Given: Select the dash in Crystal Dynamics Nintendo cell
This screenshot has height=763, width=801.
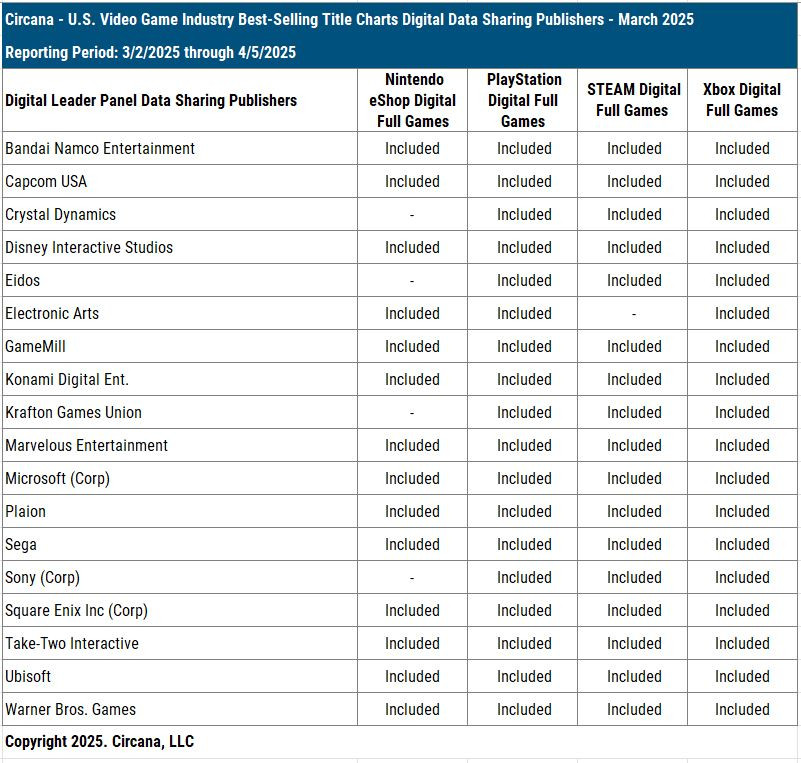Looking at the screenshot, I should coord(412,215).
